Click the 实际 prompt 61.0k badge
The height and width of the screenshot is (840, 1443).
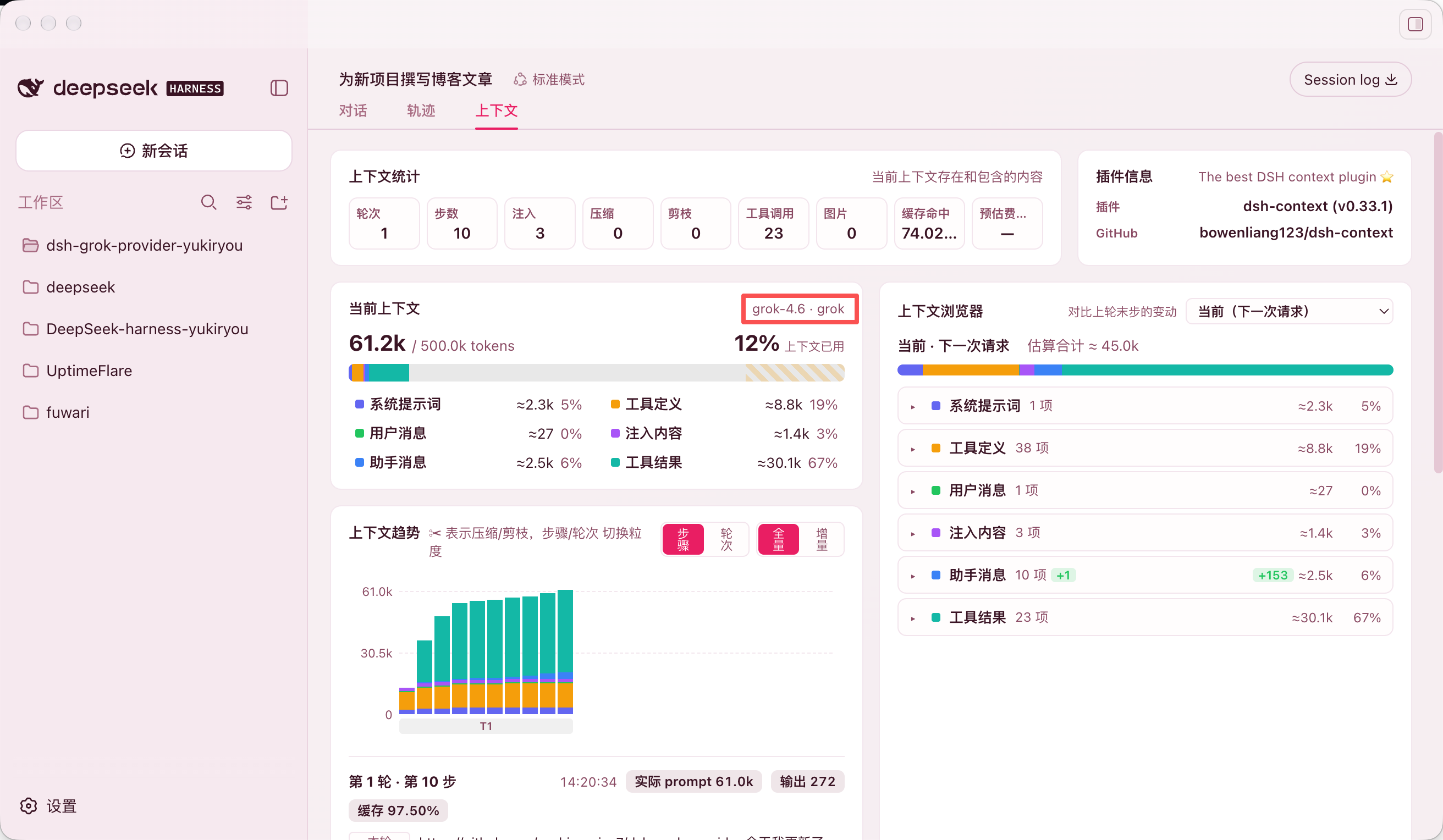pos(693,782)
